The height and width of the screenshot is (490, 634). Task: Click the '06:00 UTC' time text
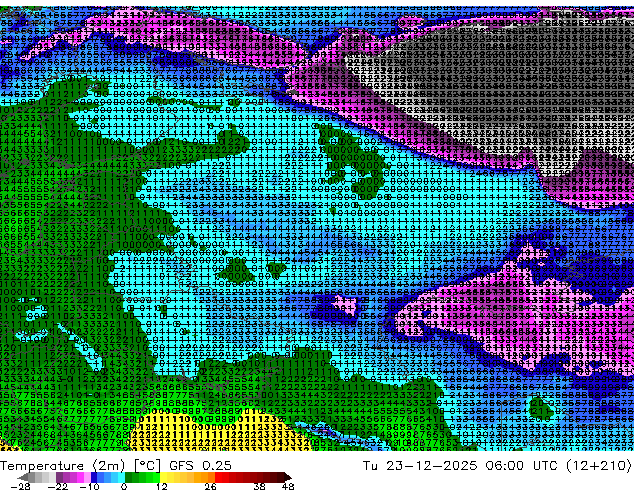(524, 466)
